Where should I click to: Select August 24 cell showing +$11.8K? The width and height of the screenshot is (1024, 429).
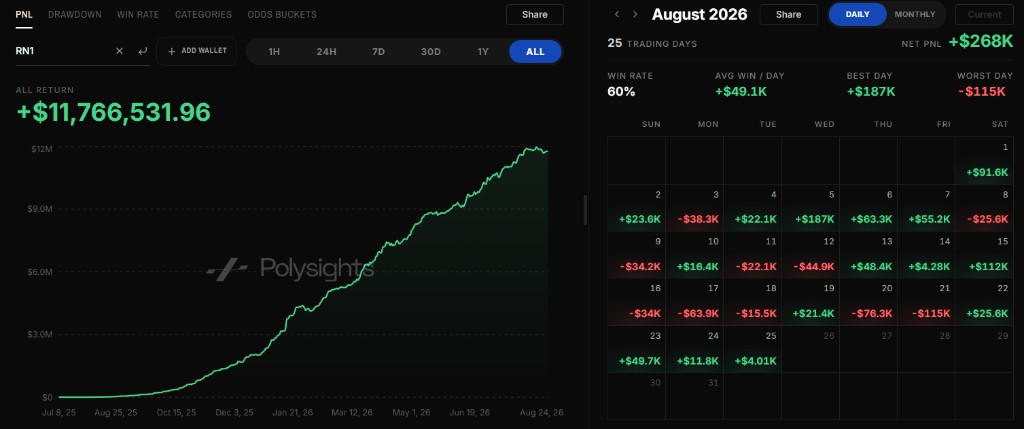pos(694,349)
